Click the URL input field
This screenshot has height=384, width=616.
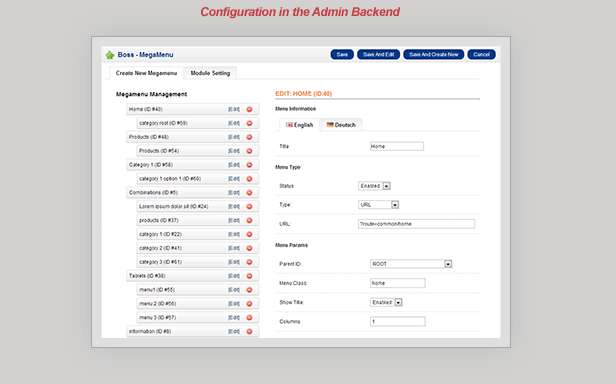416,224
